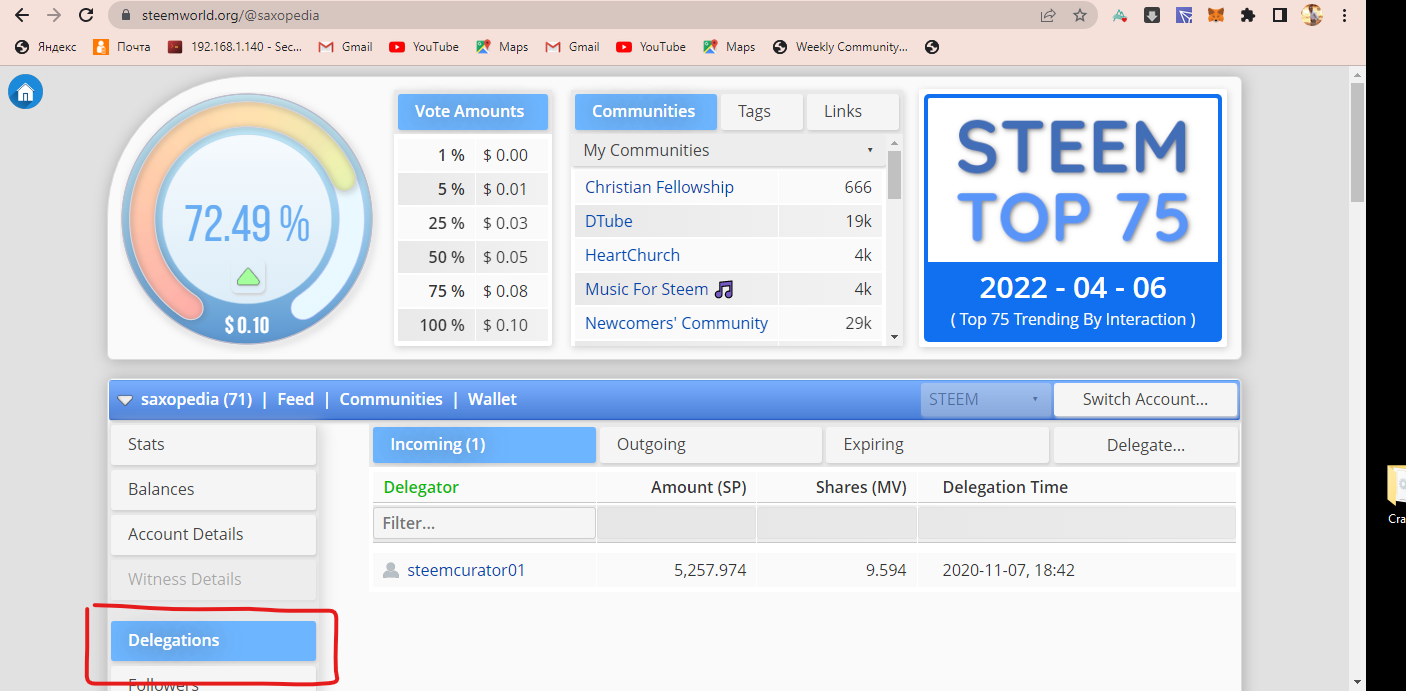Open the first Maps bookmark
The height and width of the screenshot is (691, 1406).
[502, 47]
